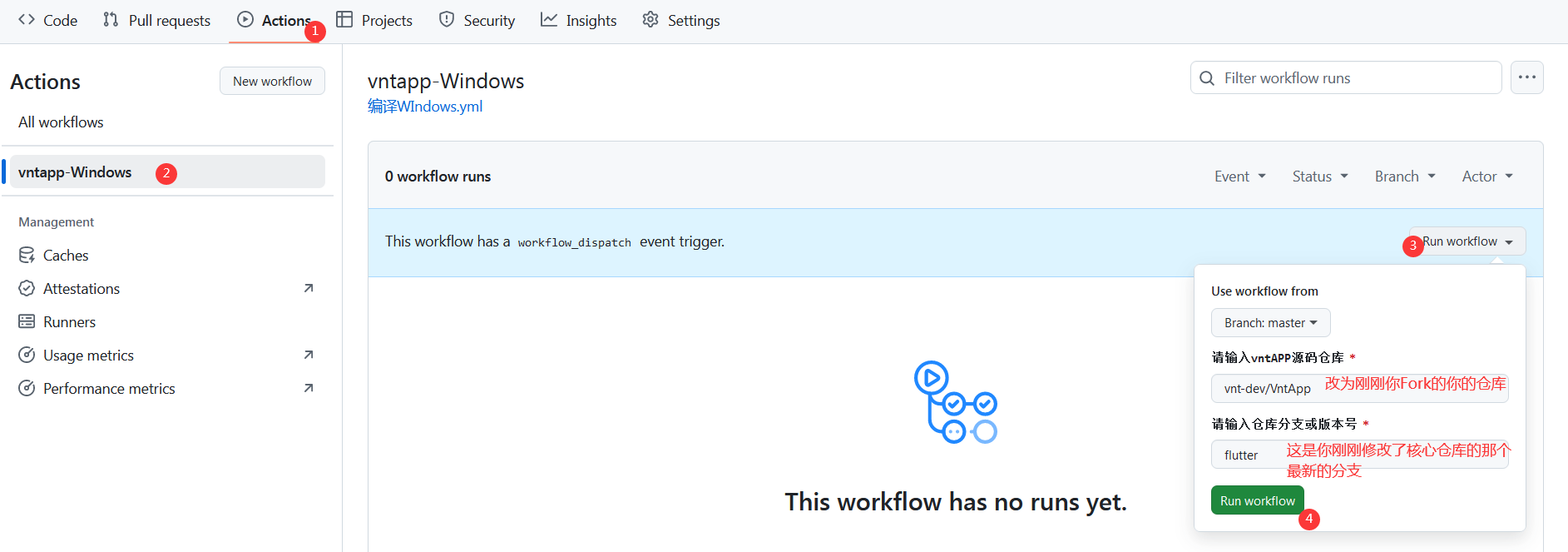This screenshot has width=1568, height=552.
Task: Expand the Branch filter dropdown
Action: pyautogui.click(x=1405, y=177)
